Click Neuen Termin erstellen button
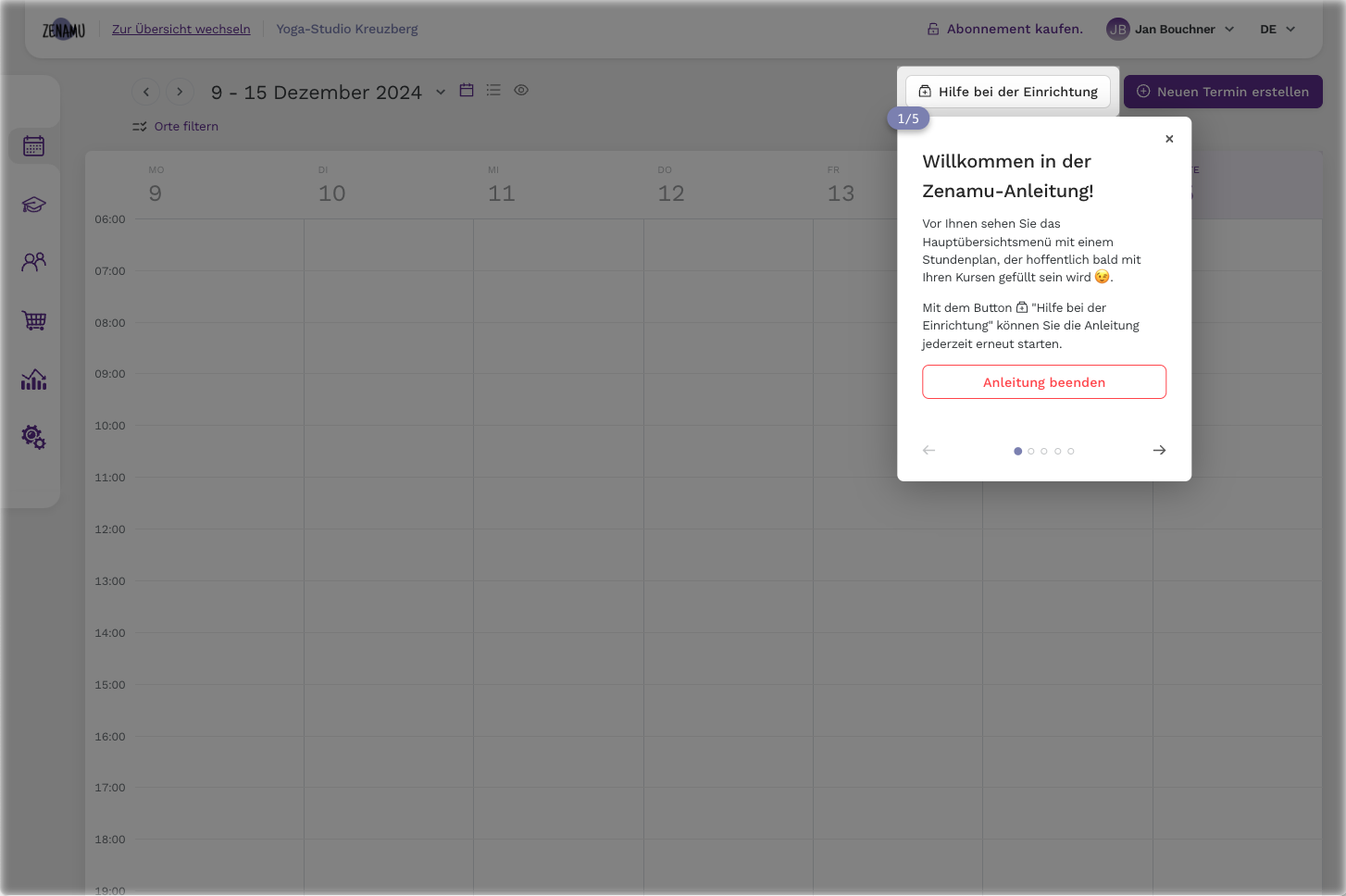Viewport: 1346px width, 896px height. [1223, 92]
